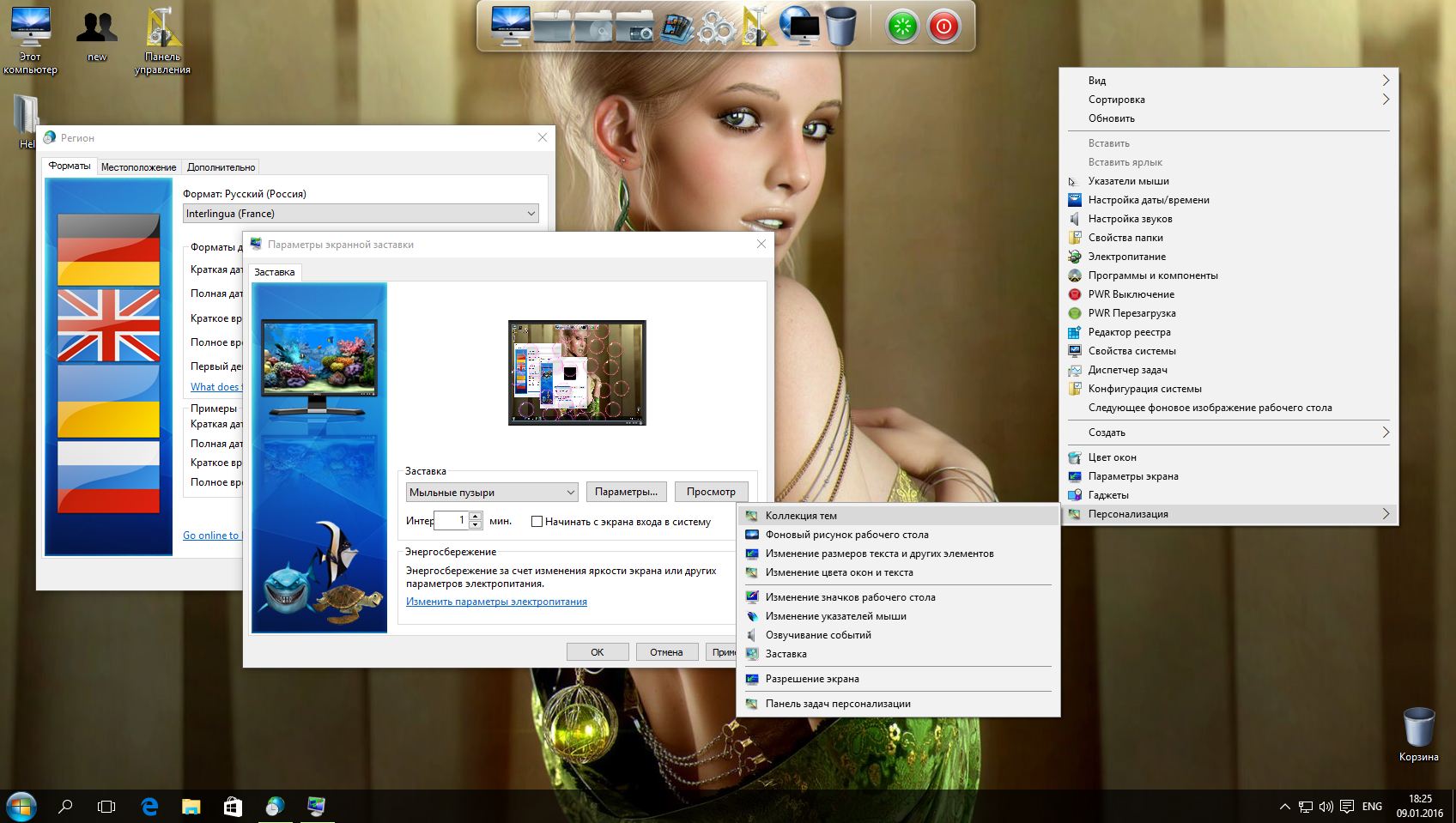
Task: Click 'Изменить параметры электропитания' link
Action: point(496,602)
